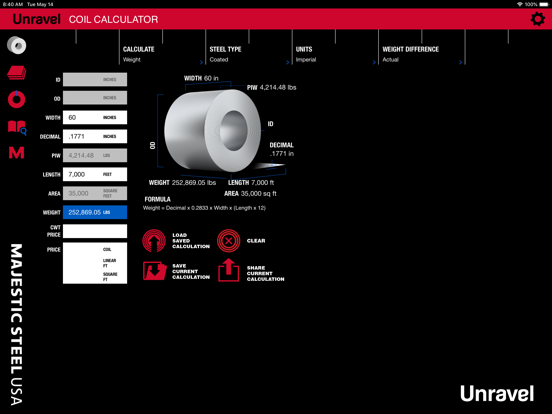Tap the Clear label

coord(256,241)
